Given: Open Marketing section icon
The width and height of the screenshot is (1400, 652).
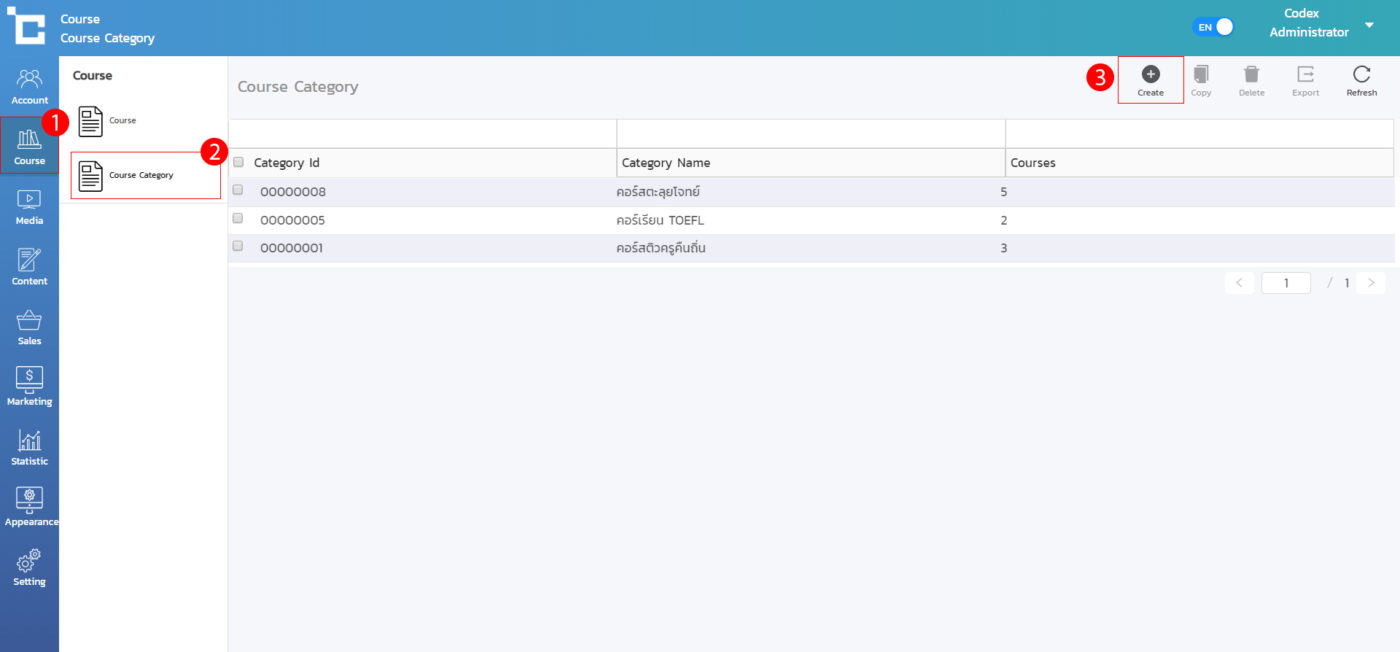Looking at the screenshot, I should pos(29,386).
